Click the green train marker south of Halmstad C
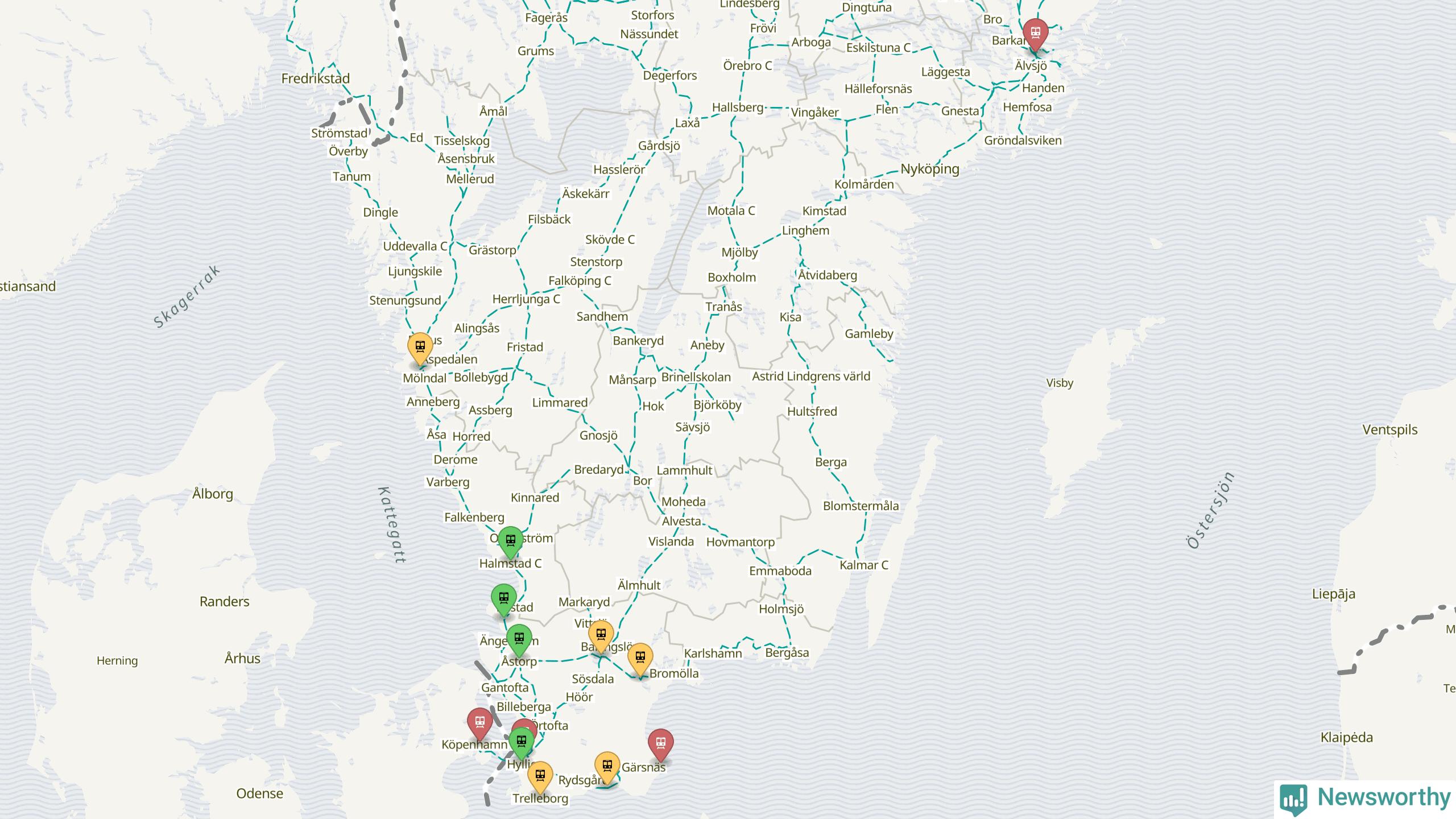Screen dimensions: 1456x819 tap(504, 598)
